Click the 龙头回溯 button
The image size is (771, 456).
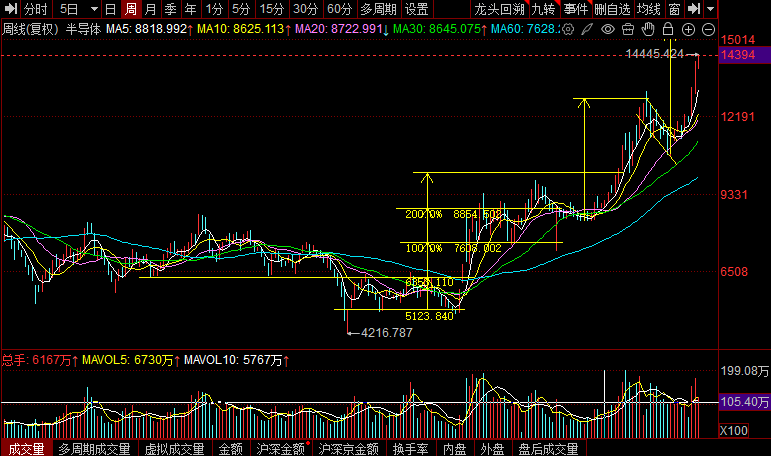coord(500,9)
